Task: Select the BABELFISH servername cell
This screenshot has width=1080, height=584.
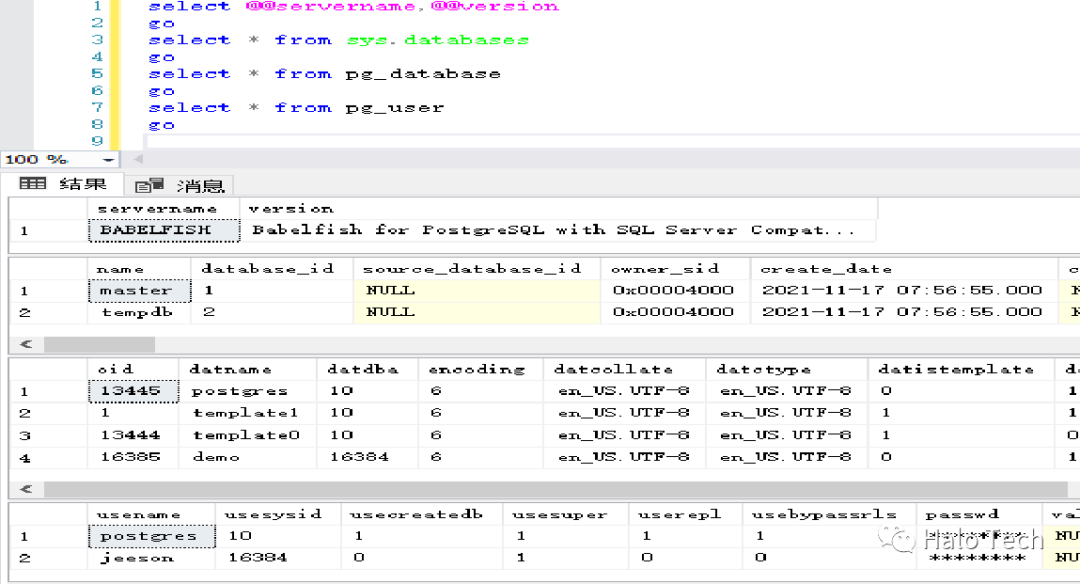Action: 164,230
